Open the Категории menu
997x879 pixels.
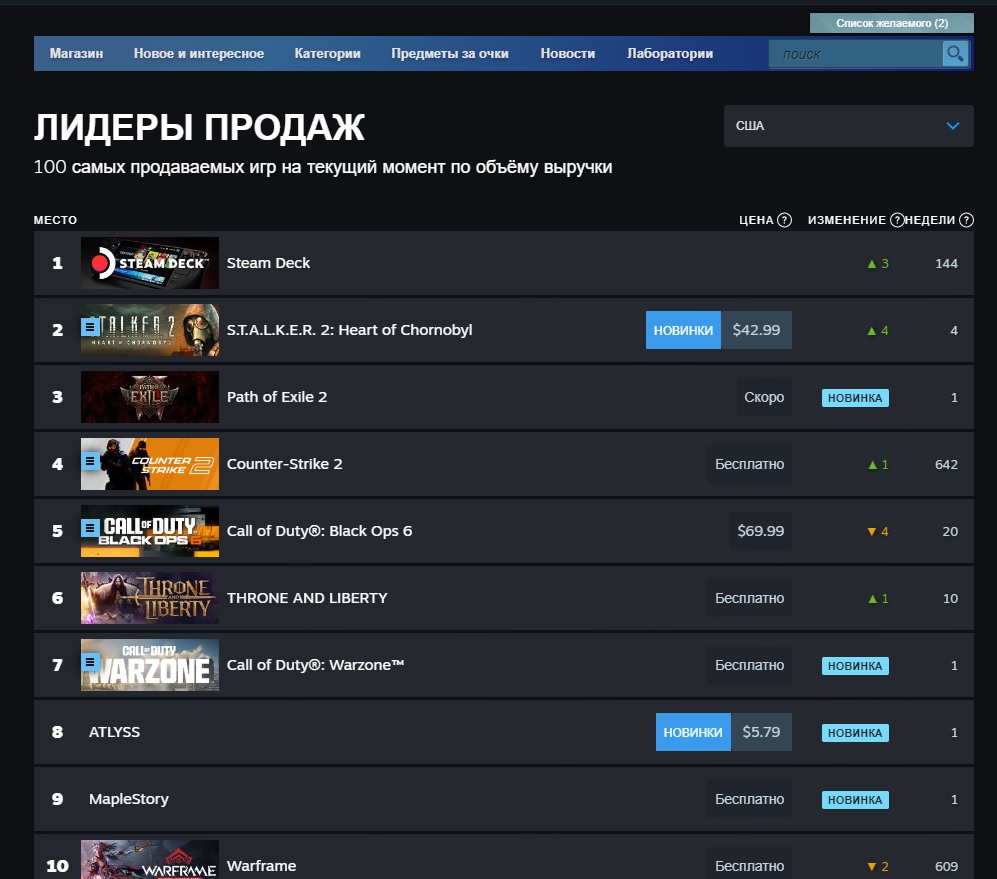coord(327,53)
